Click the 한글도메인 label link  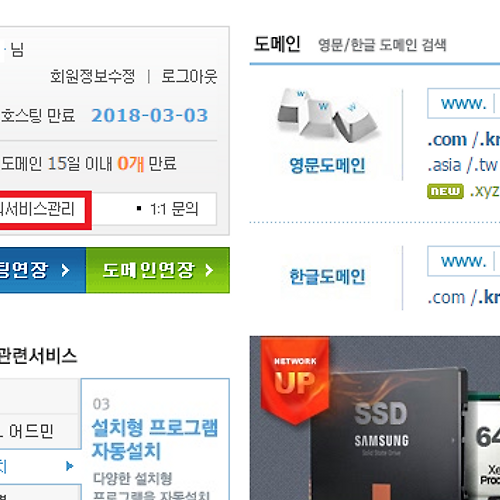[x=327, y=277]
